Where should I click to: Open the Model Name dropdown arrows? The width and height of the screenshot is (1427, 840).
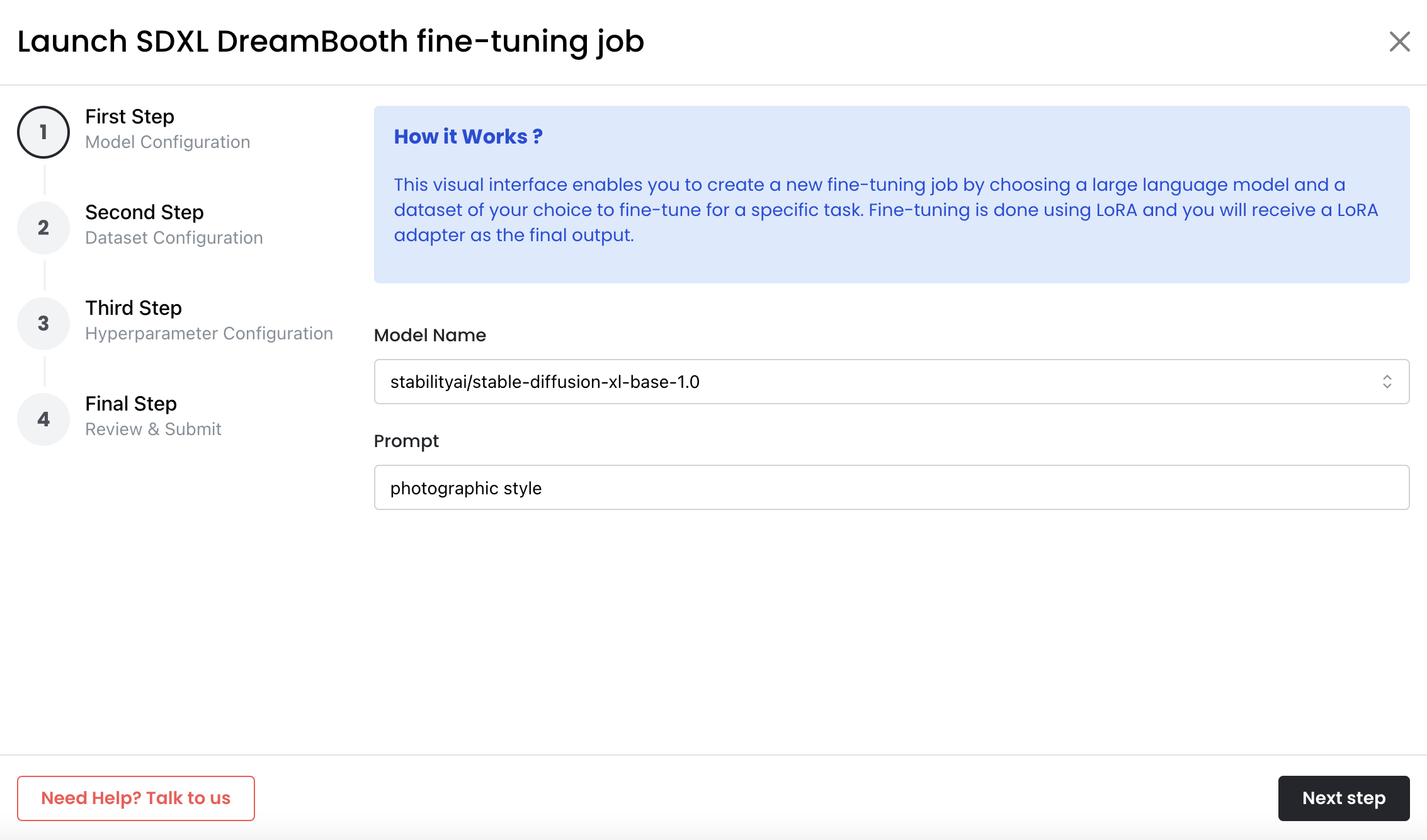click(x=1387, y=382)
